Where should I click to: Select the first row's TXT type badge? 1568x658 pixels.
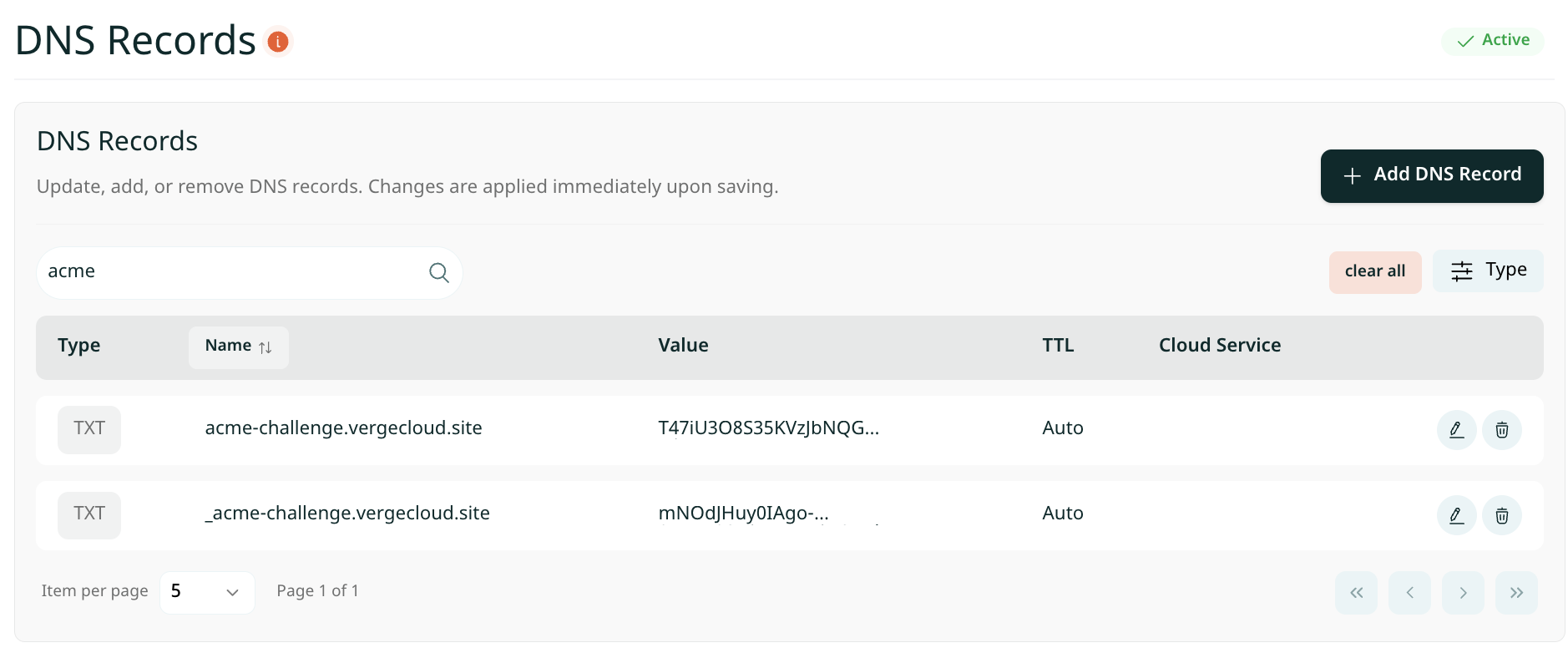point(89,429)
